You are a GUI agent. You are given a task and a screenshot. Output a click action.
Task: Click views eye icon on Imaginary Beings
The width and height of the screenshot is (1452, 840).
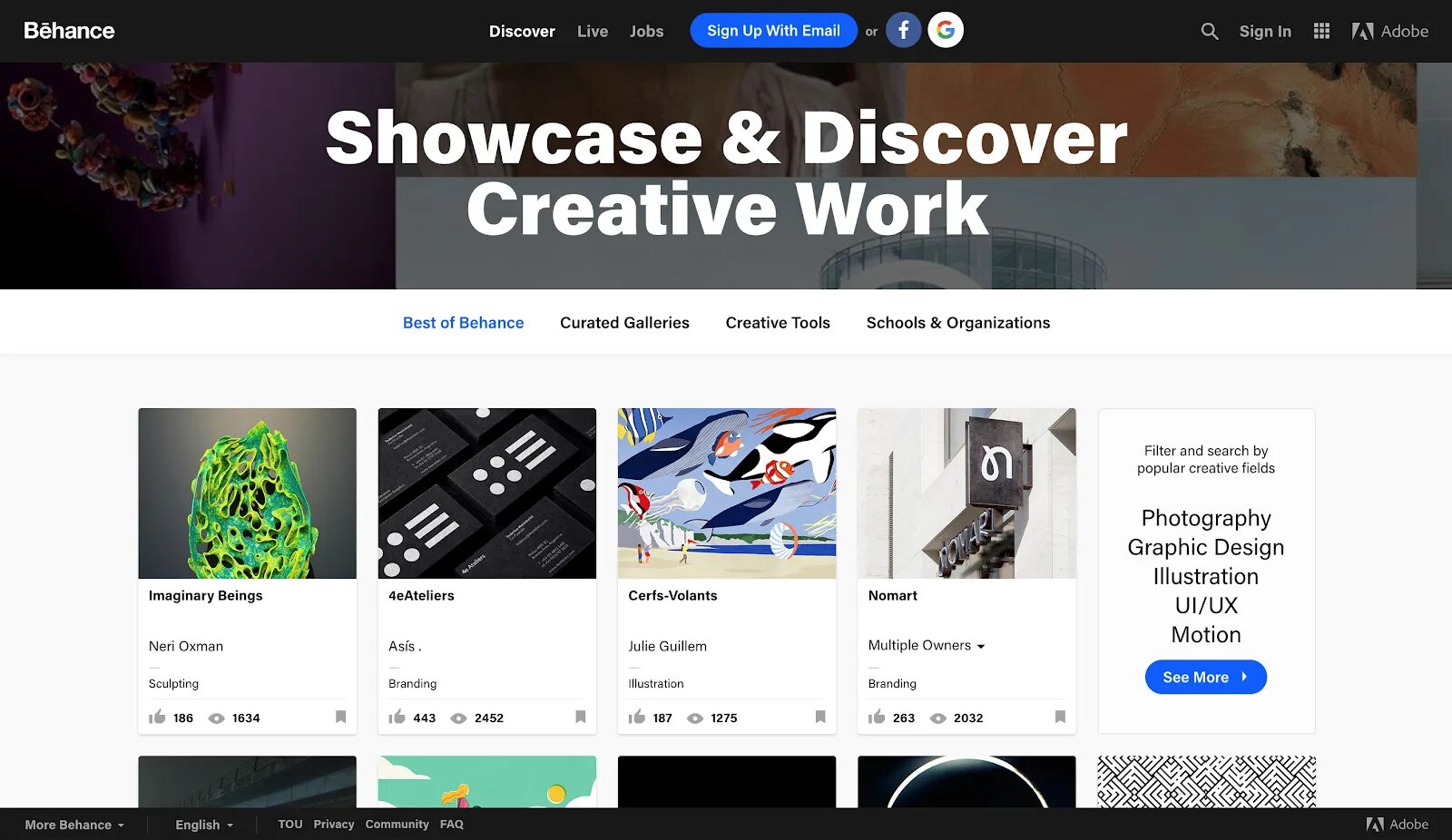[216, 718]
